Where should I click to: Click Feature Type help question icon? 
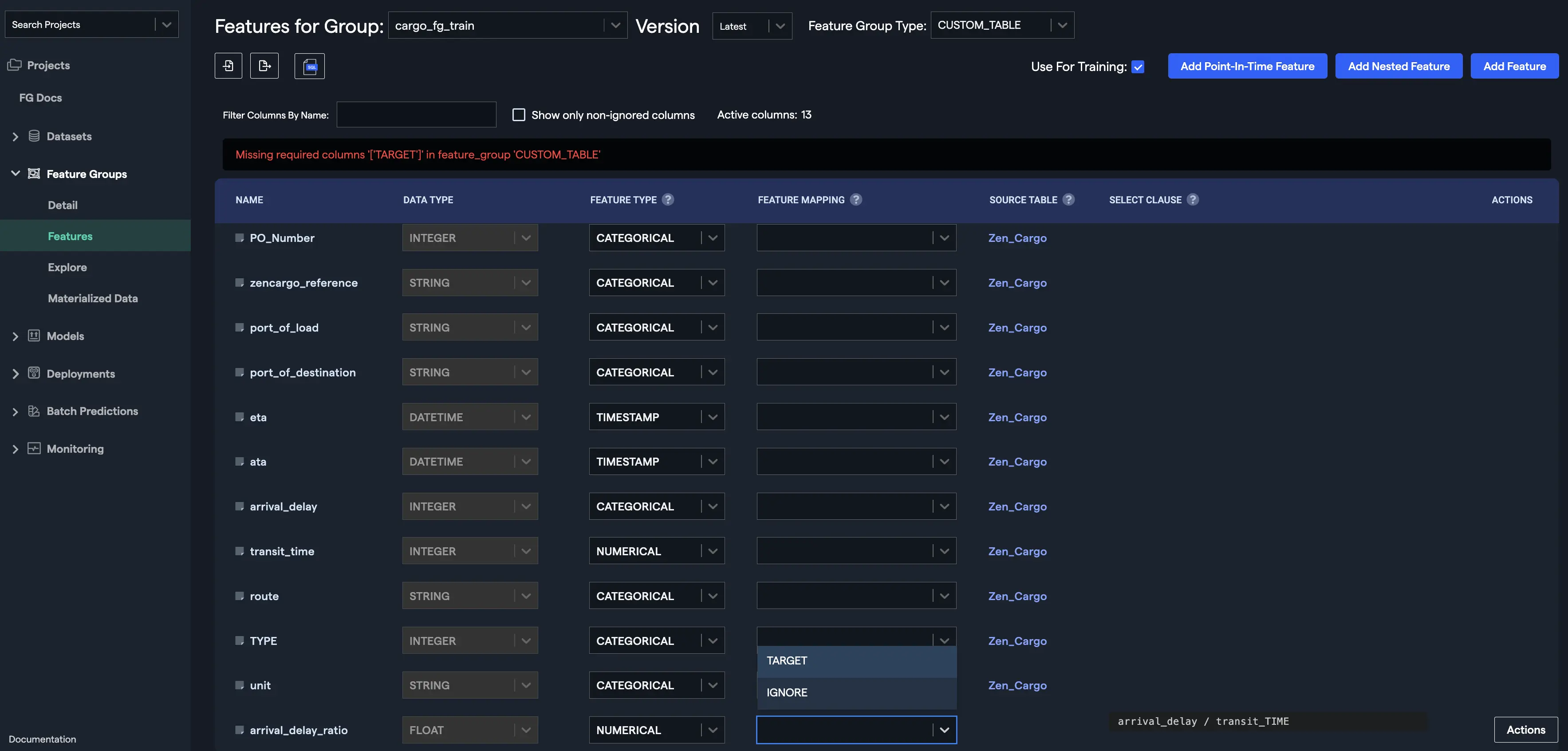pyautogui.click(x=668, y=200)
